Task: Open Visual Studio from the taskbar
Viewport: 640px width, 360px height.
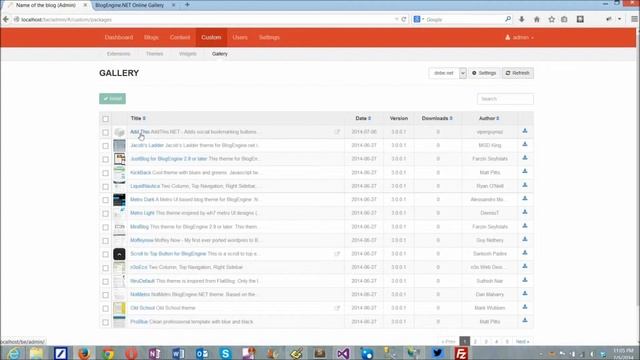Action: click(x=343, y=353)
